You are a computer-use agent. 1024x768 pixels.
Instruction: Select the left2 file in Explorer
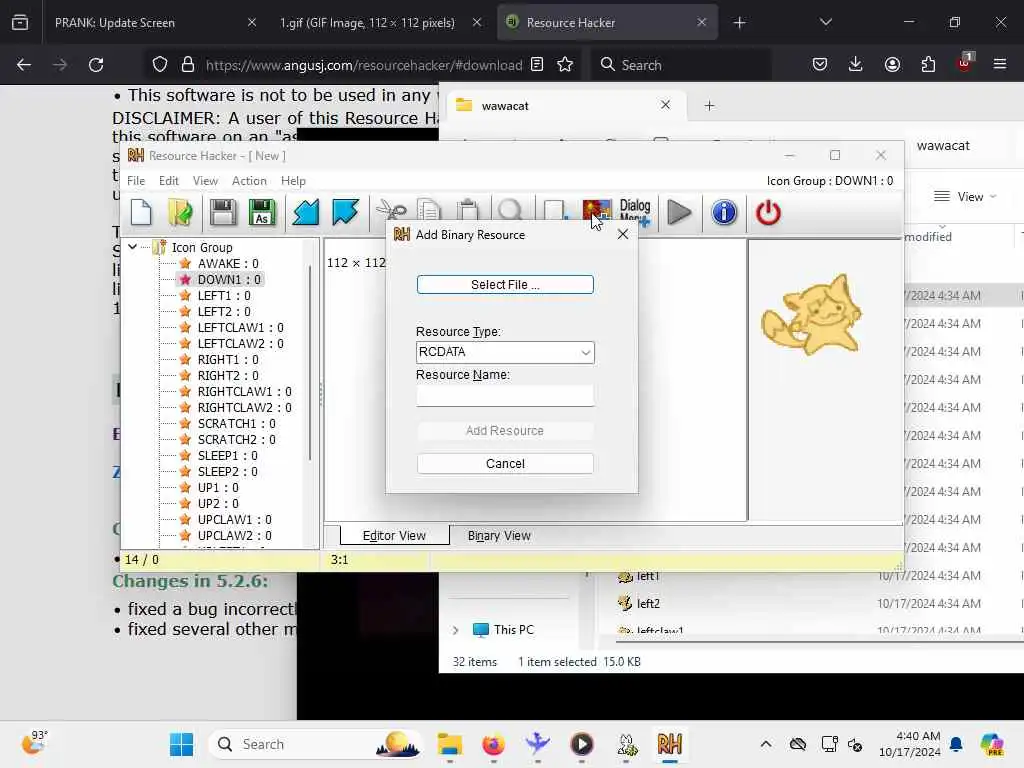coord(648,603)
